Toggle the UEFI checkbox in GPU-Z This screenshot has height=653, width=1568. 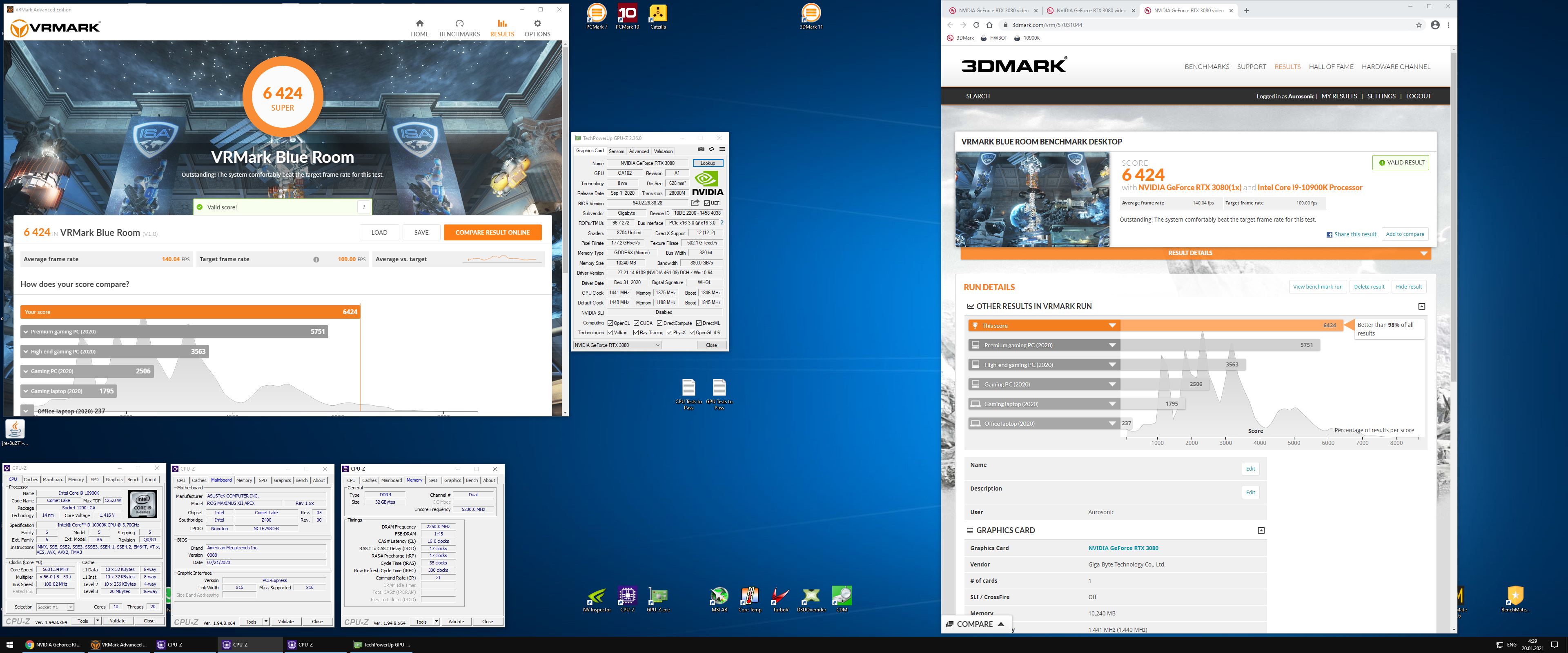coord(707,203)
